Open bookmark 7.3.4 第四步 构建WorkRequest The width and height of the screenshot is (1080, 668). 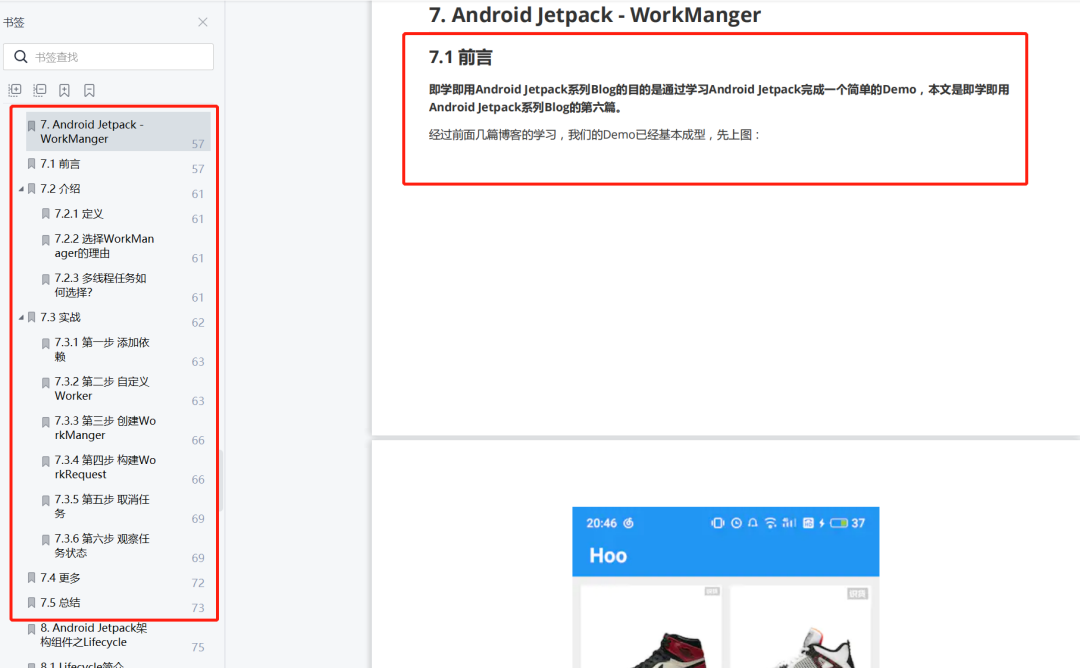[x=105, y=467]
